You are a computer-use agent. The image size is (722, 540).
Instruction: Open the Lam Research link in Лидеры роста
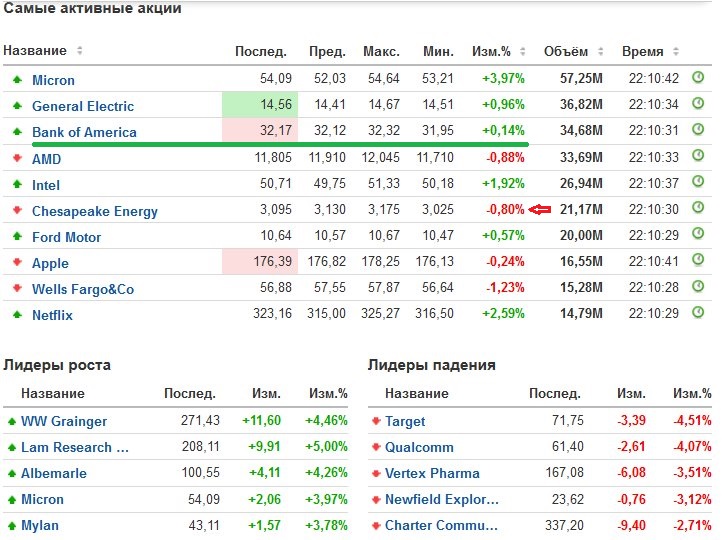click(x=75, y=447)
